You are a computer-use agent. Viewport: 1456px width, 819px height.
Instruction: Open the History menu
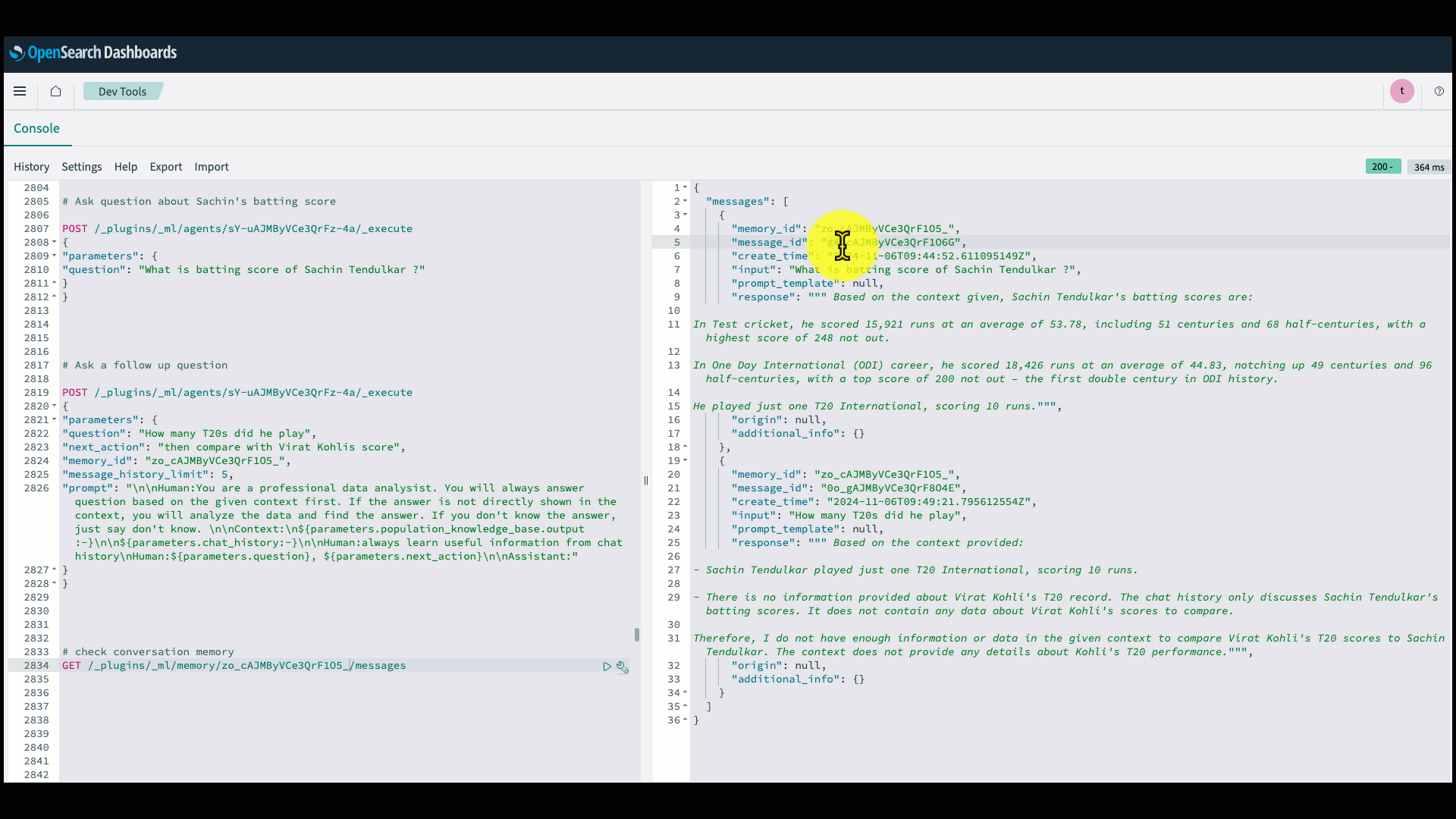31,167
